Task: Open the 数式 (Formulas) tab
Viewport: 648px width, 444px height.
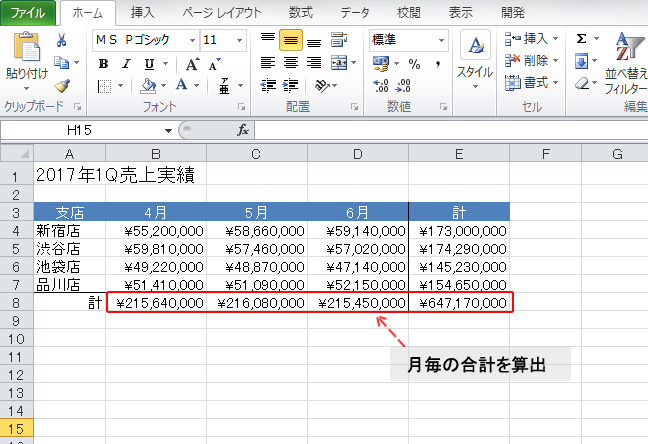Action: click(300, 13)
